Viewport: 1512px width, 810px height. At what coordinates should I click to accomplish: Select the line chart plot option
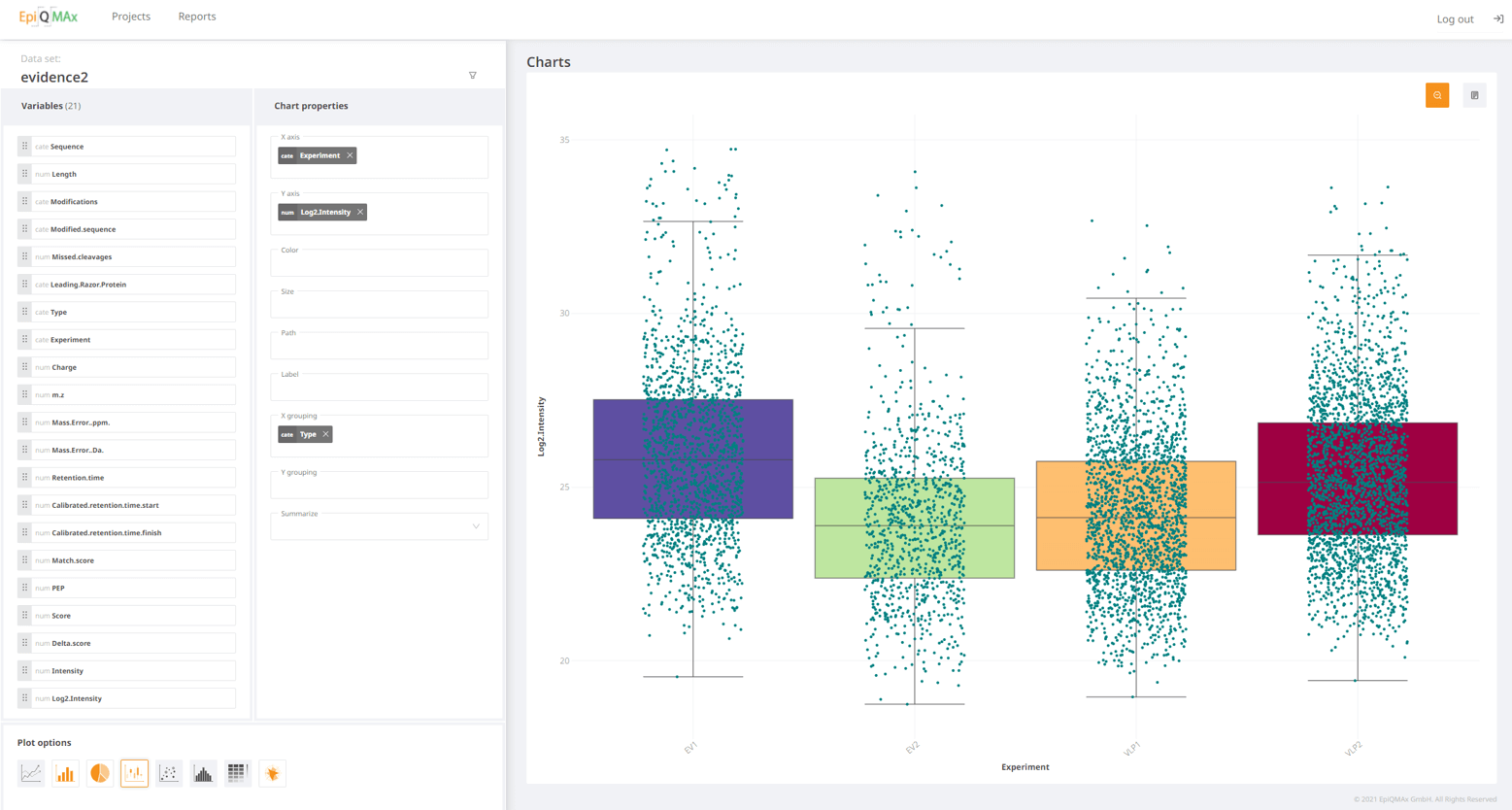point(31,773)
